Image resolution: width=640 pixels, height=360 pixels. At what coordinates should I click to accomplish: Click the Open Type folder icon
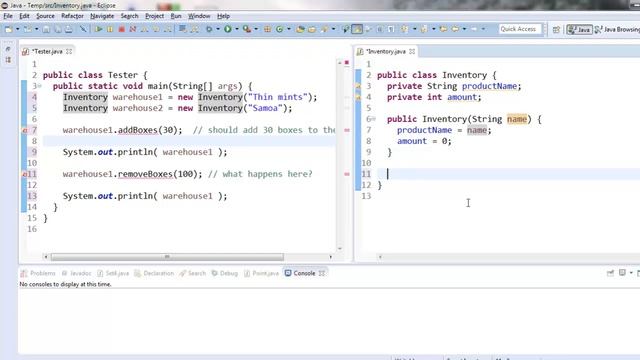point(300,29)
